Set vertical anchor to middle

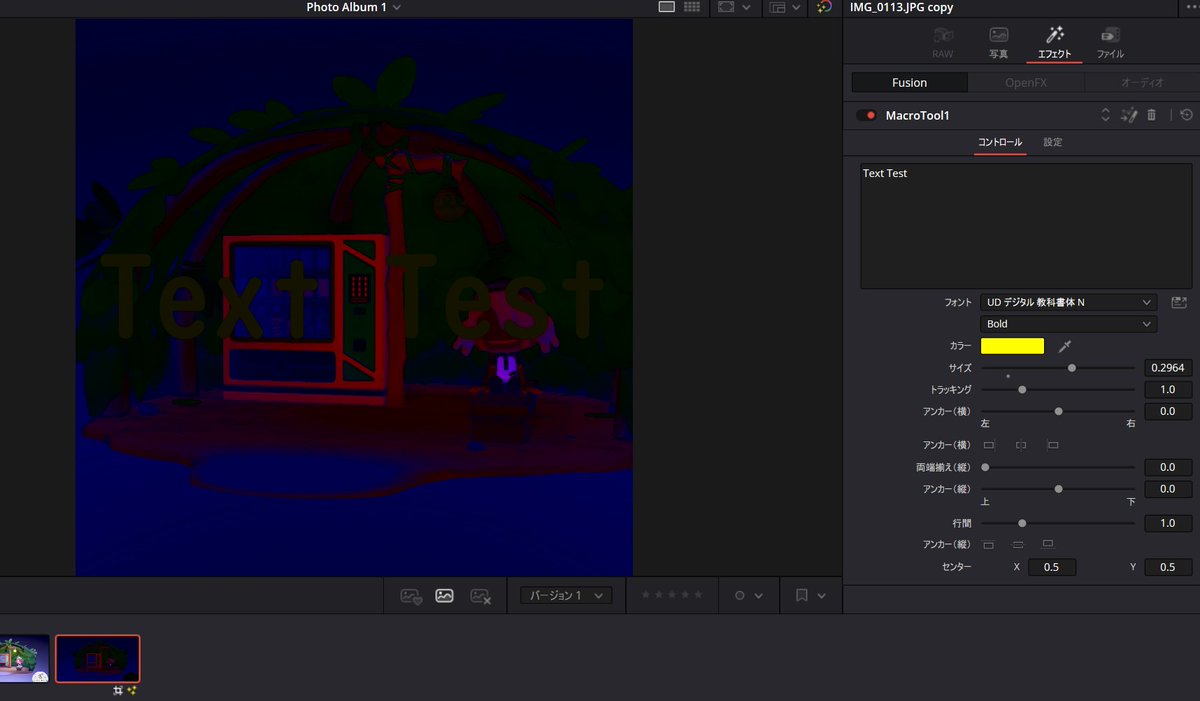[x=1018, y=545]
